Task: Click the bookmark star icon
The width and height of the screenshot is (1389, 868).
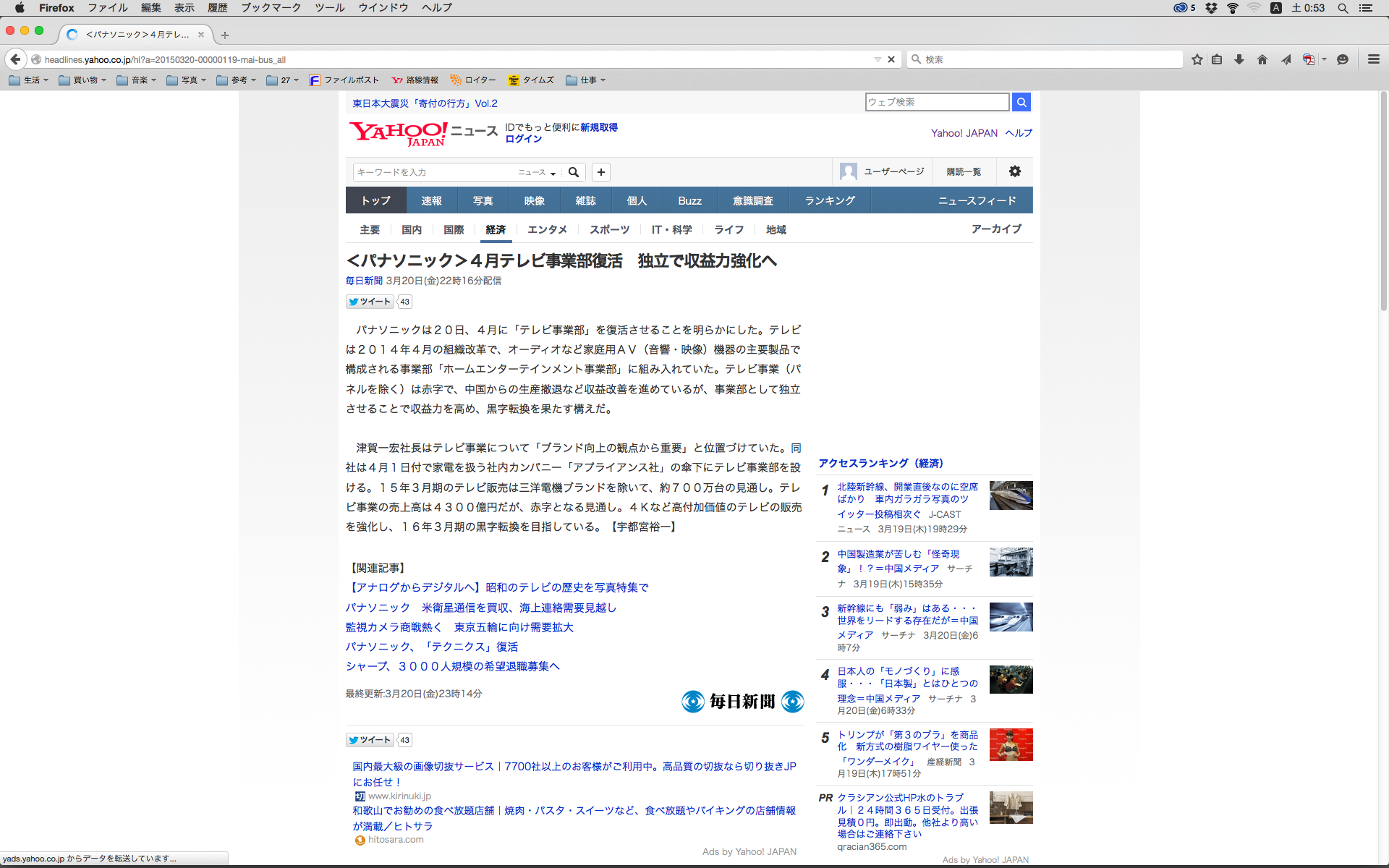Action: click(1197, 59)
